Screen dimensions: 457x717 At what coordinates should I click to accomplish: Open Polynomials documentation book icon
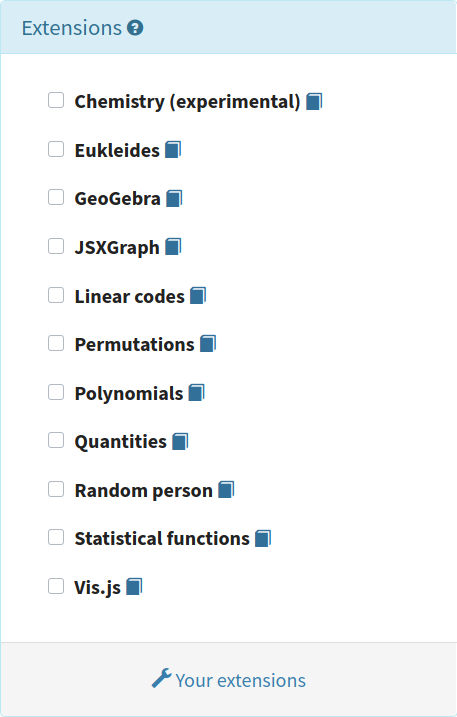pyautogui.click(x=197, y=393)
